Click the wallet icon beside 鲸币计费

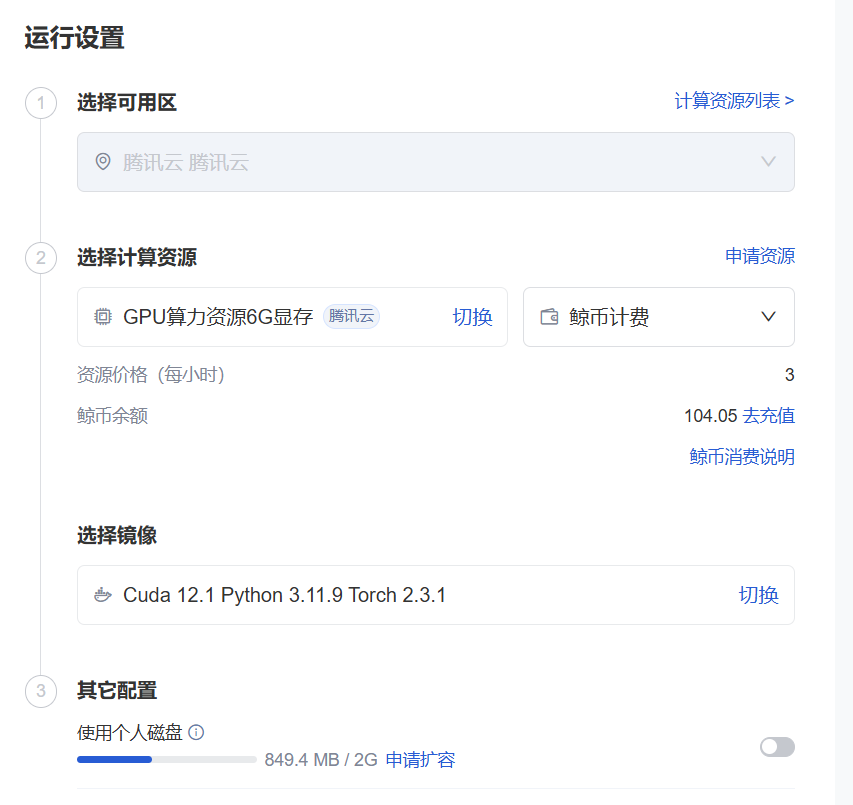click(x=549, y=317)
